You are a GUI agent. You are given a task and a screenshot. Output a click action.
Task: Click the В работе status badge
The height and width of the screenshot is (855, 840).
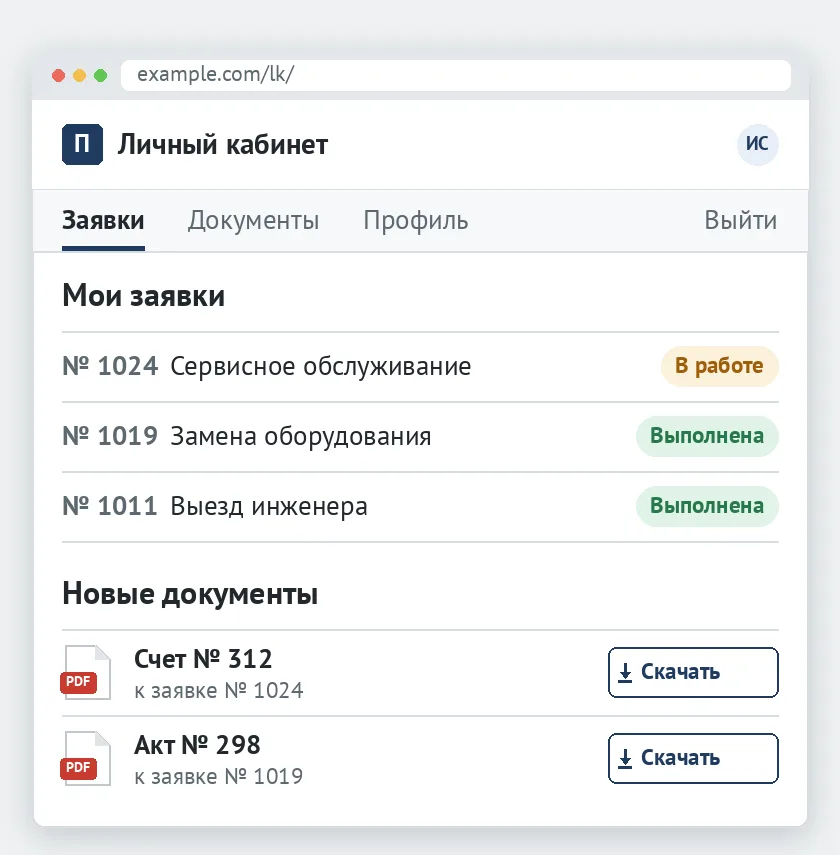719,366
